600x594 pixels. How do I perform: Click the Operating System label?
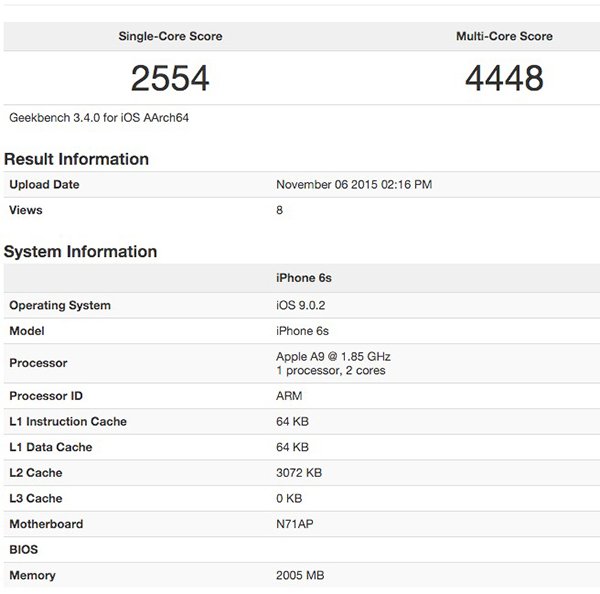click(x=60, y=305)
